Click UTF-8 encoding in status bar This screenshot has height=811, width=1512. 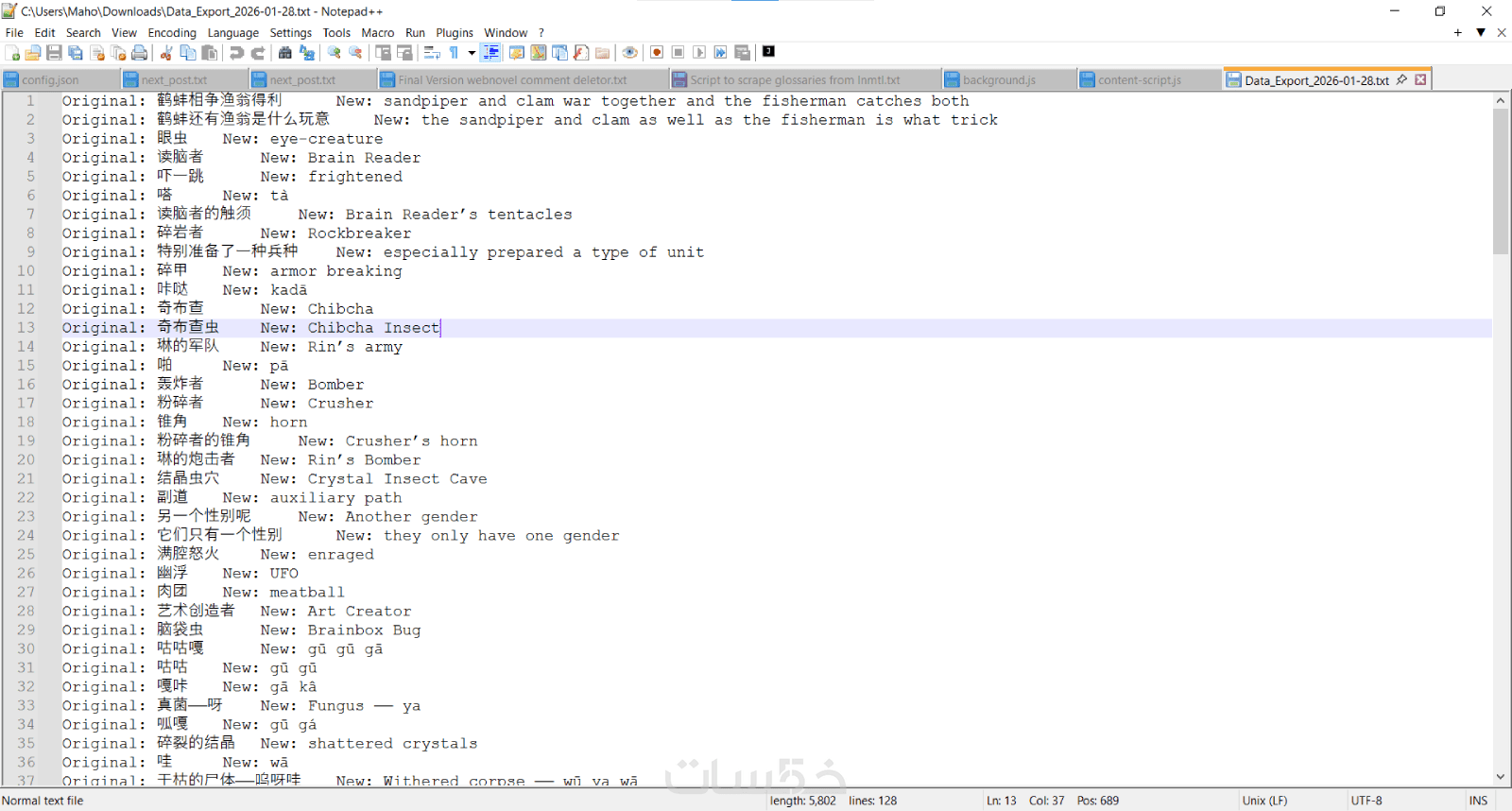coord(1366,801)
